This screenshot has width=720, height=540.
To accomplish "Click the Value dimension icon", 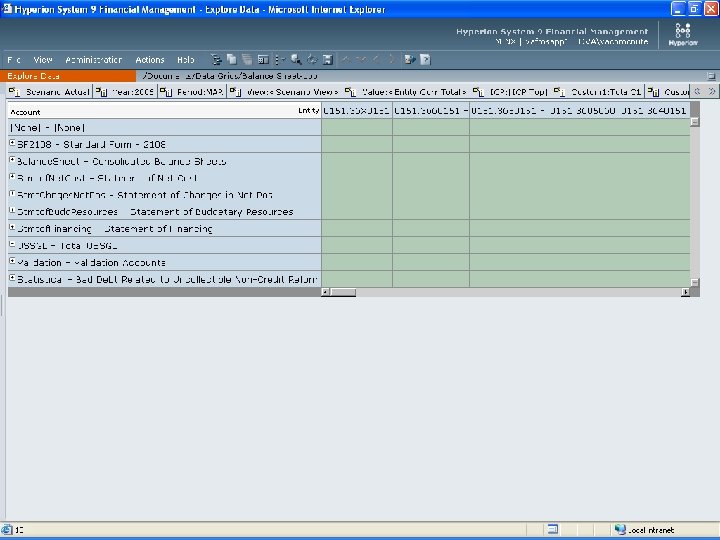I will (350, 92).
